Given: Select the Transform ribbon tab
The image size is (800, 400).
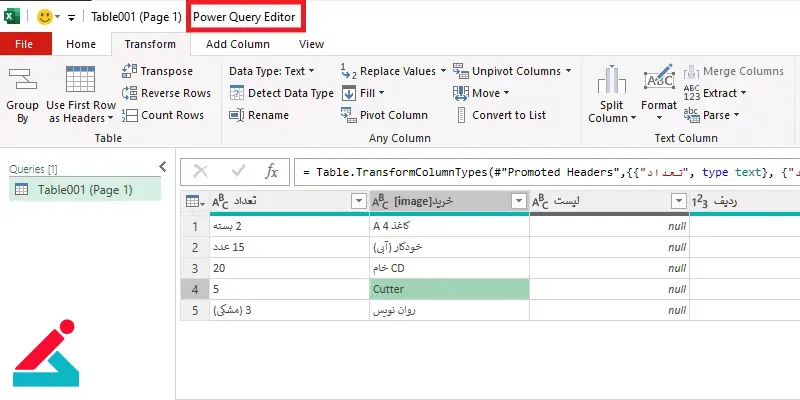Looking at the screenshot, I should pyautogui.click(x=150, y=44).
